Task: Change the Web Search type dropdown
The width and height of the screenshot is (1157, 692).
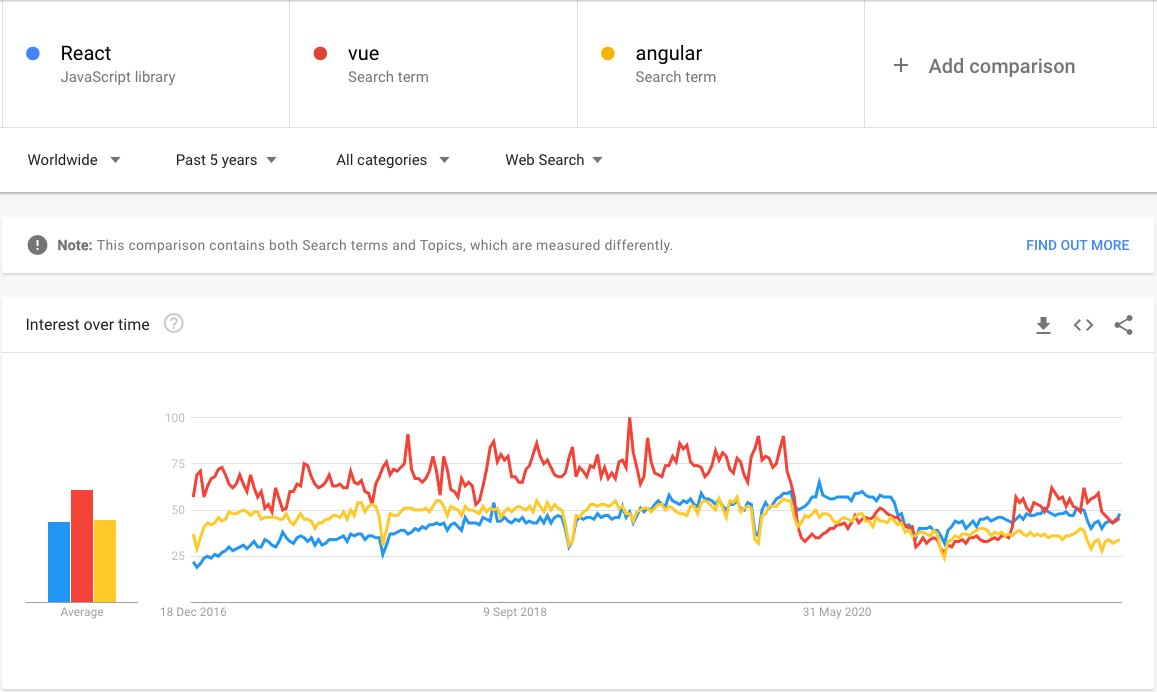Action: (x=553, y=160)
